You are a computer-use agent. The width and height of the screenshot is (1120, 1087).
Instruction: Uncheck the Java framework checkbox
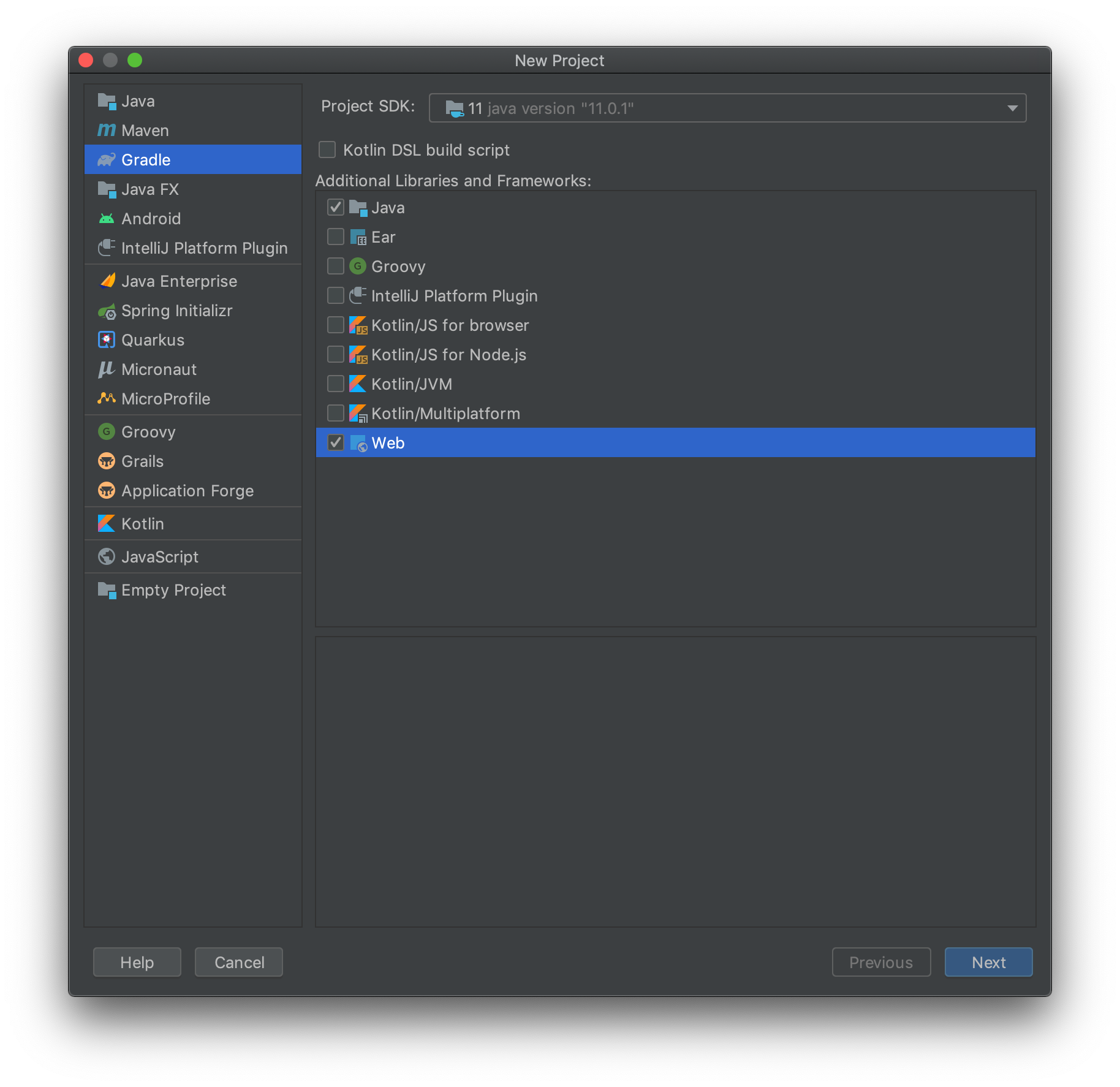coord(336,207)
